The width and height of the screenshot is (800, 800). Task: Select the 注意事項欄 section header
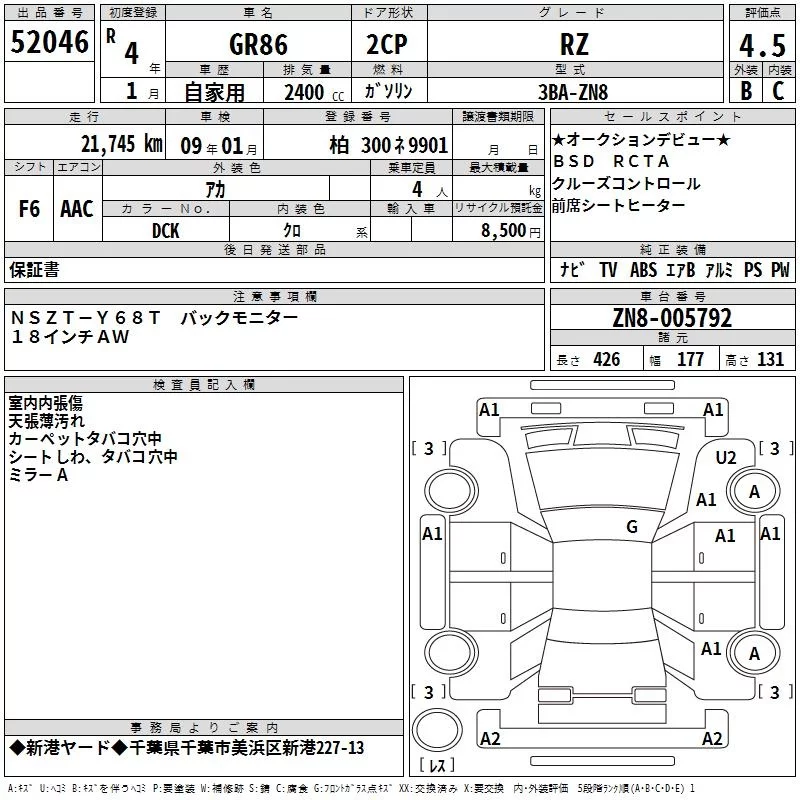(x=275, y=296)
